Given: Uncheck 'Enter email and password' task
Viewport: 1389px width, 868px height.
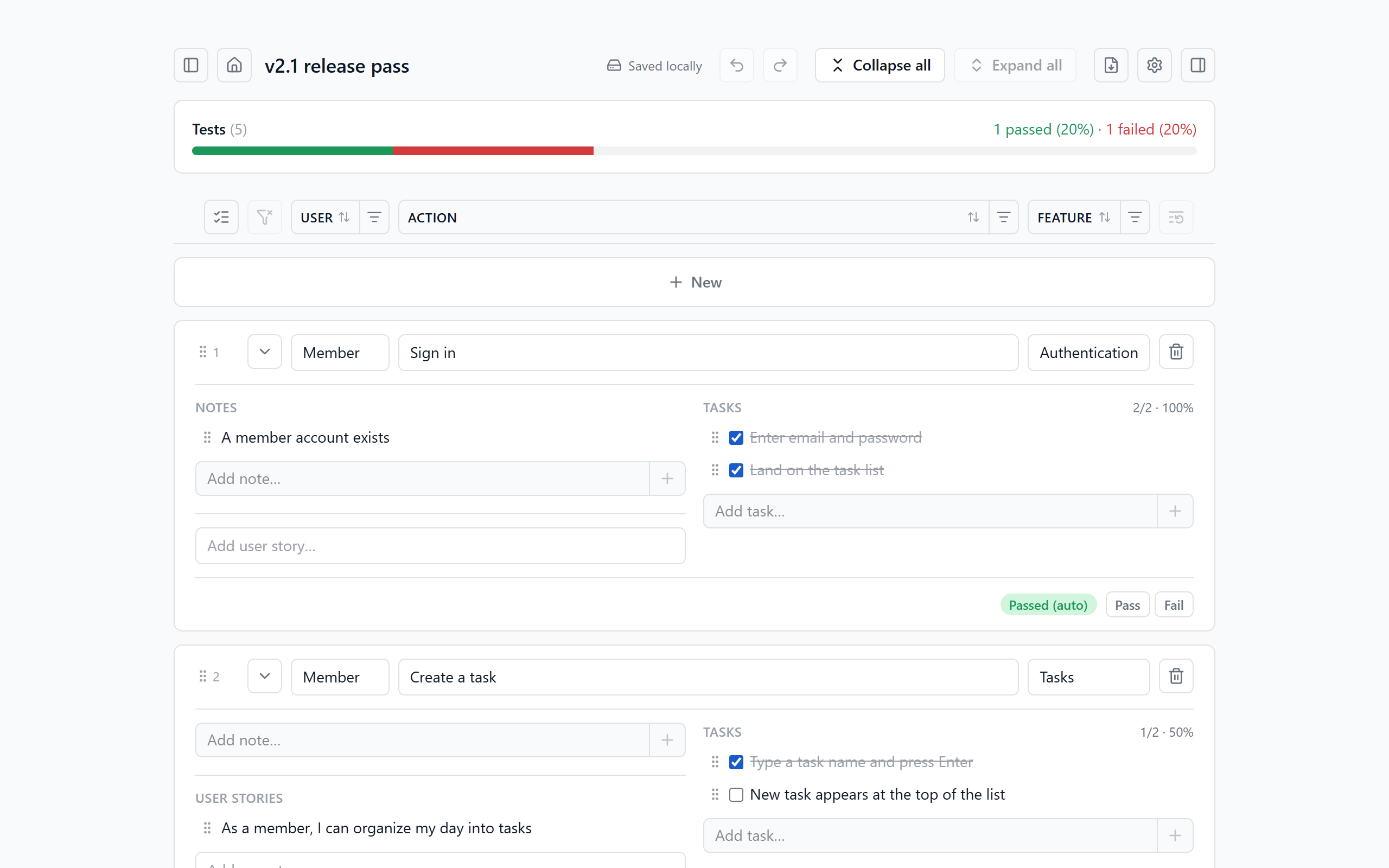Looking at the screenshot, I should pyautogui.click(x=736, y=437).
